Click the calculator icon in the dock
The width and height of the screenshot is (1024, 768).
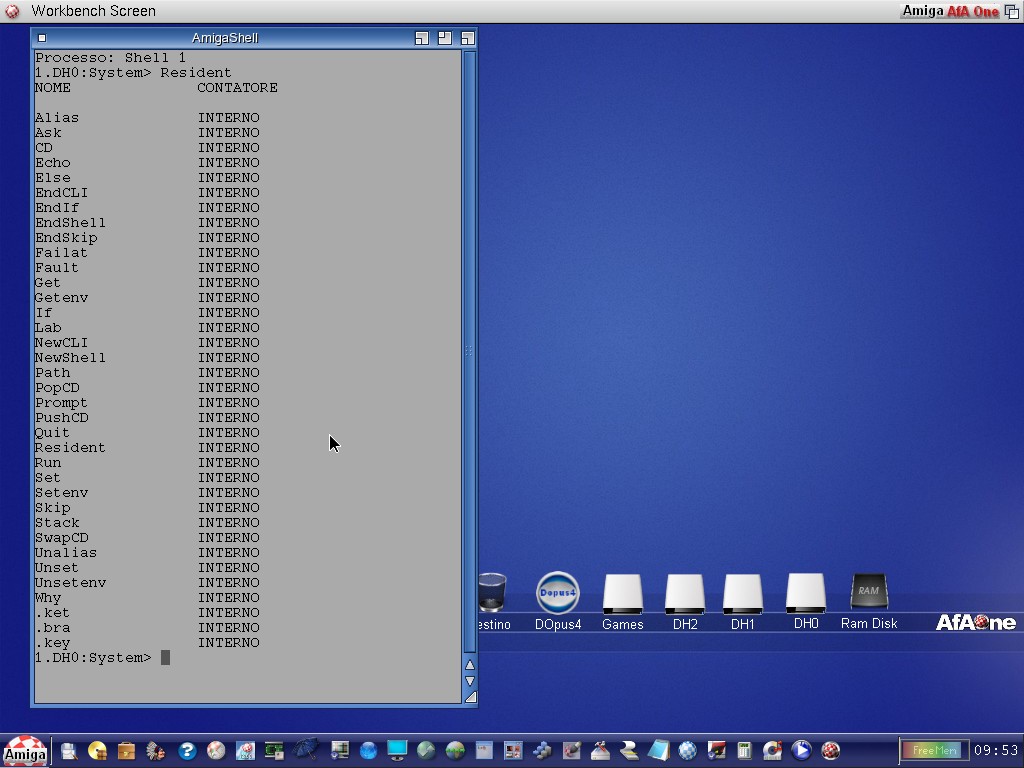click(744, 750)
